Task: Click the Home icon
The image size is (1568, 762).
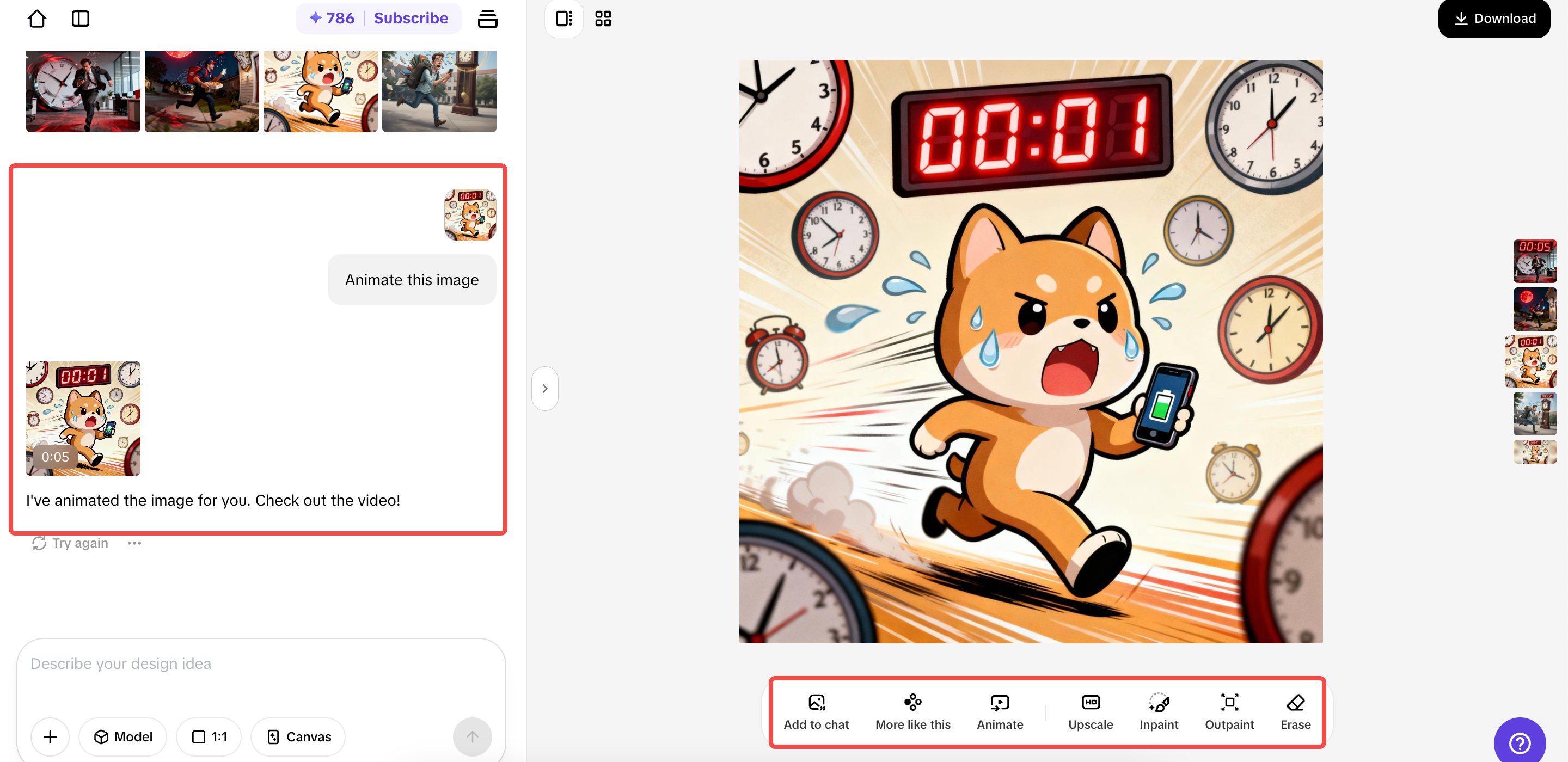Action: tap(36, 19)
